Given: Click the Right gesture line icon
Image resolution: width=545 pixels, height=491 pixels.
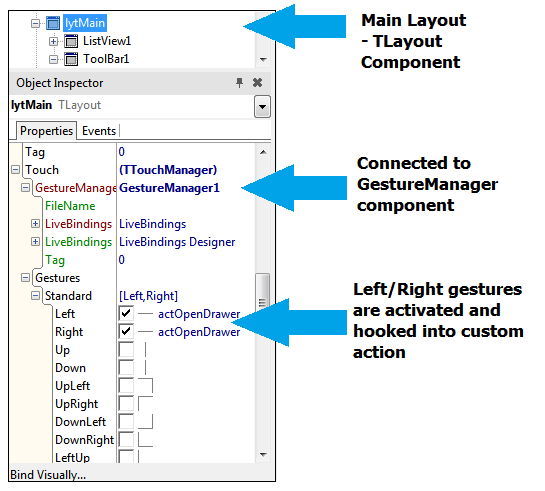Looking at the screenshot, I should 145,332.
